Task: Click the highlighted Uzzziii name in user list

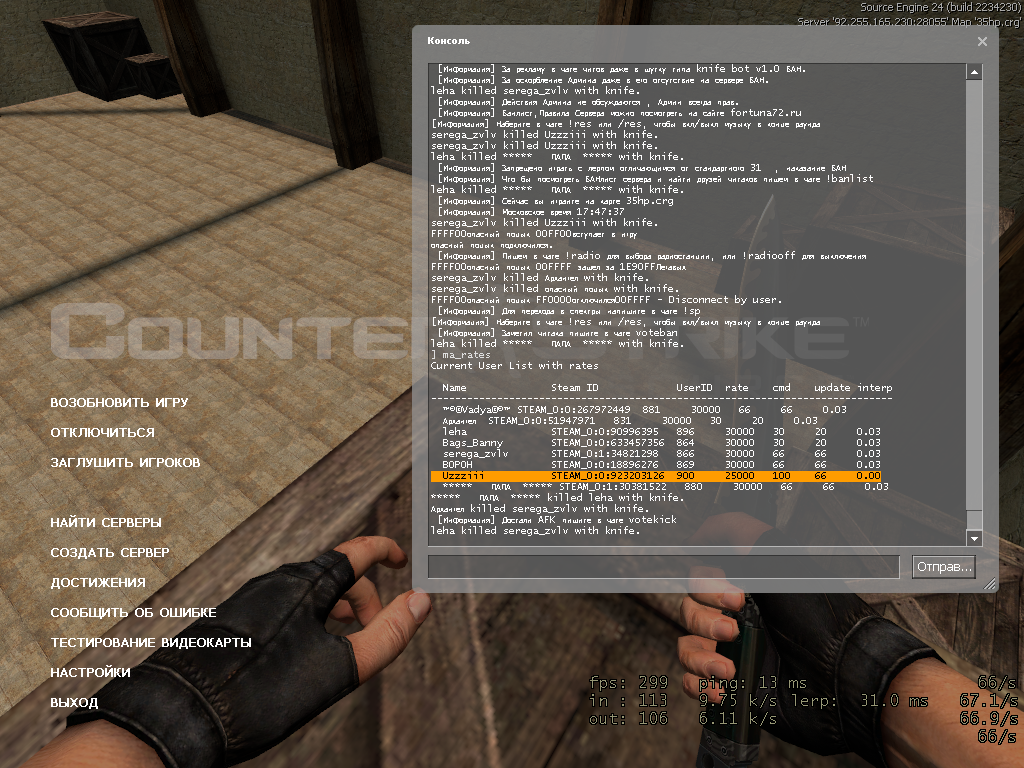Action: pyautogui.click(x=463, y=475)
